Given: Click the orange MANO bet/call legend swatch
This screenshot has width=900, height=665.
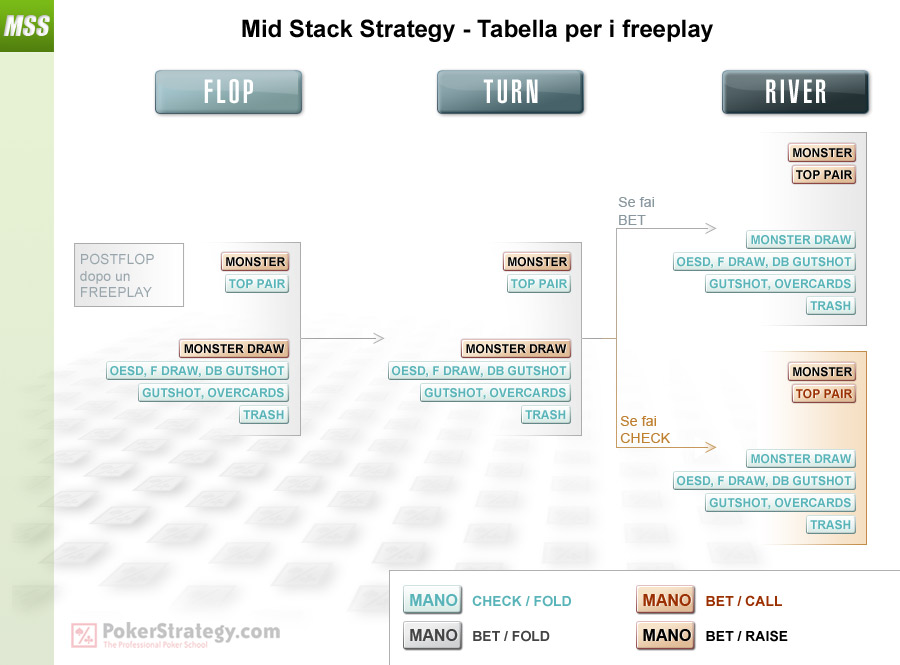Looking at the screenshot, I should pos(666,600).
